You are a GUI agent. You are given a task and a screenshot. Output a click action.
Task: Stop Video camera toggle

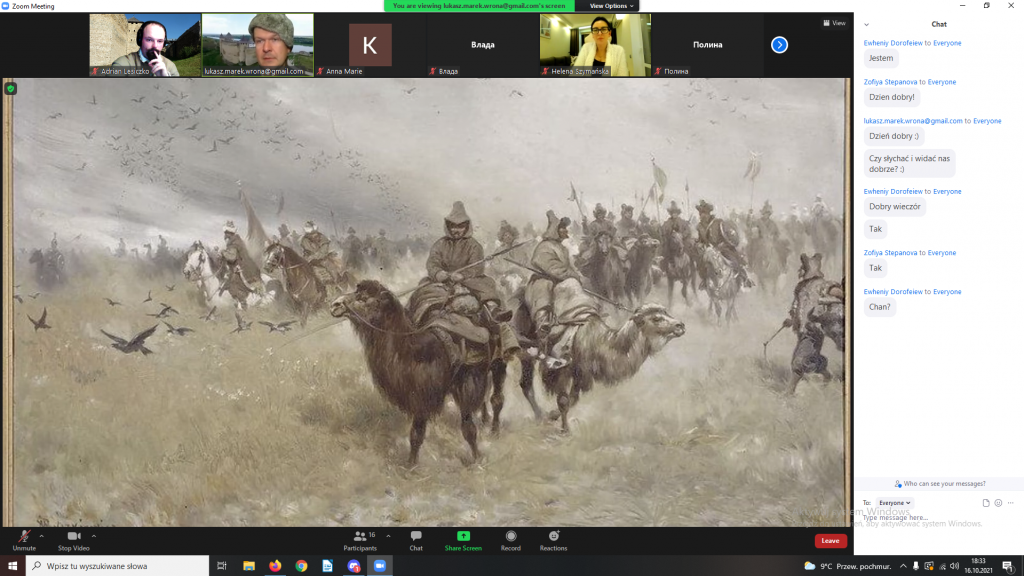coord(73,538)
